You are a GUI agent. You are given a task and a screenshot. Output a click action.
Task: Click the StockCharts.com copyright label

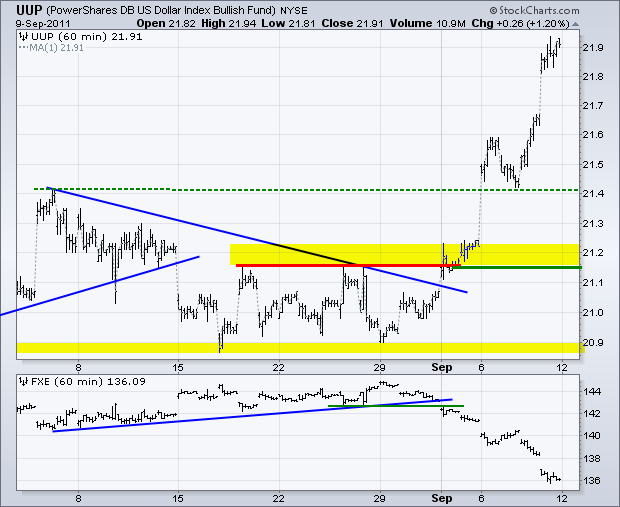(534, 10)
